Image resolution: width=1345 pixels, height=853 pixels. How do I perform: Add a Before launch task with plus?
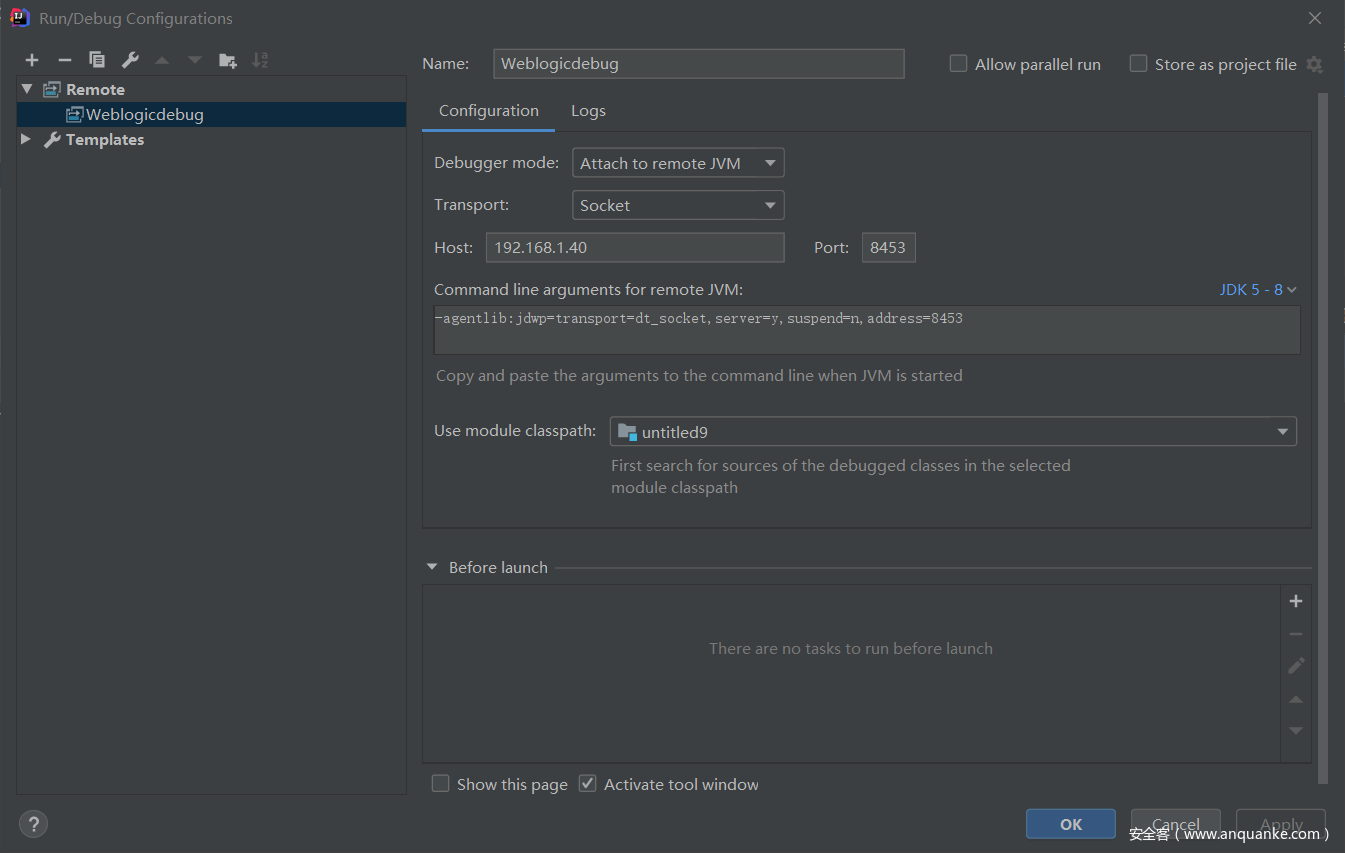pyautogui.click(x=1296, y=601)
